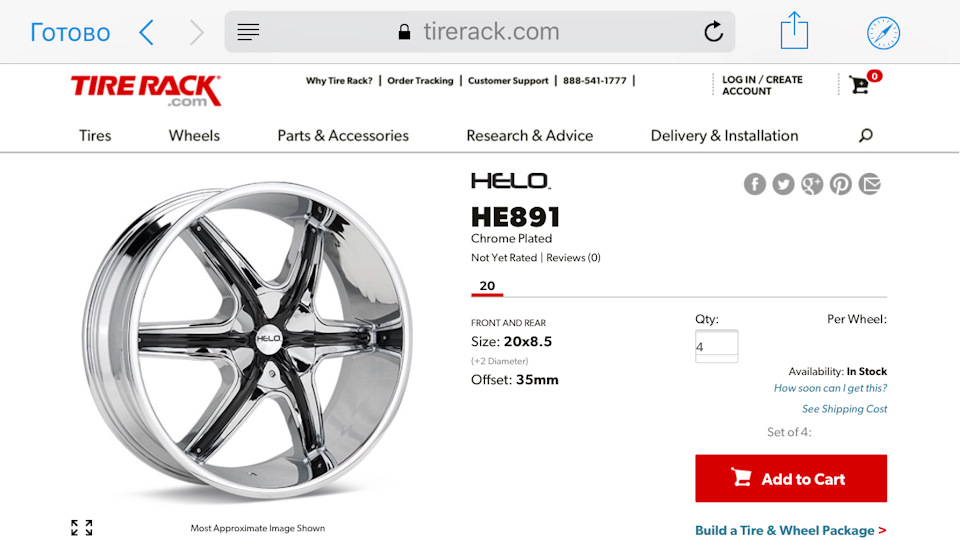Open the Tires menu
The height and width of the screenshot is (540, 960).
(95, 136)
